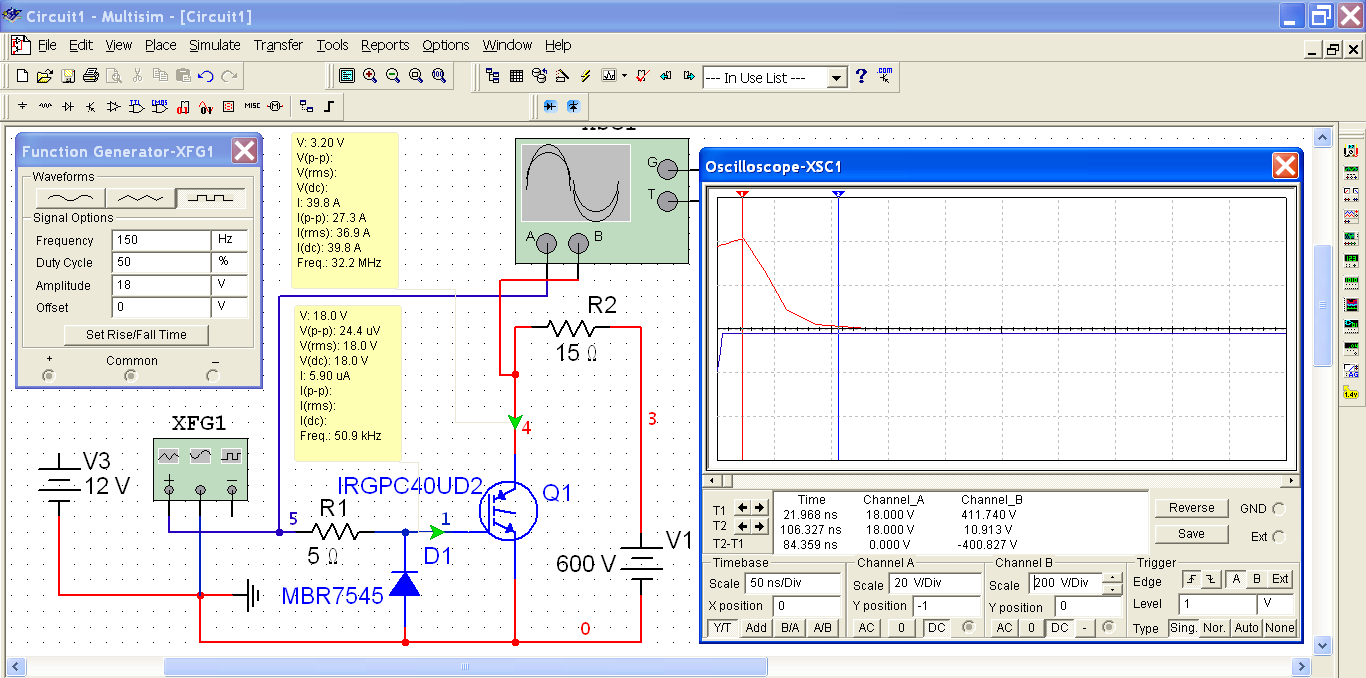Viewport: 1366px width, 678px height.
Task: Click the Zoom area magnifier icon
Action: (x=416, y=76)
